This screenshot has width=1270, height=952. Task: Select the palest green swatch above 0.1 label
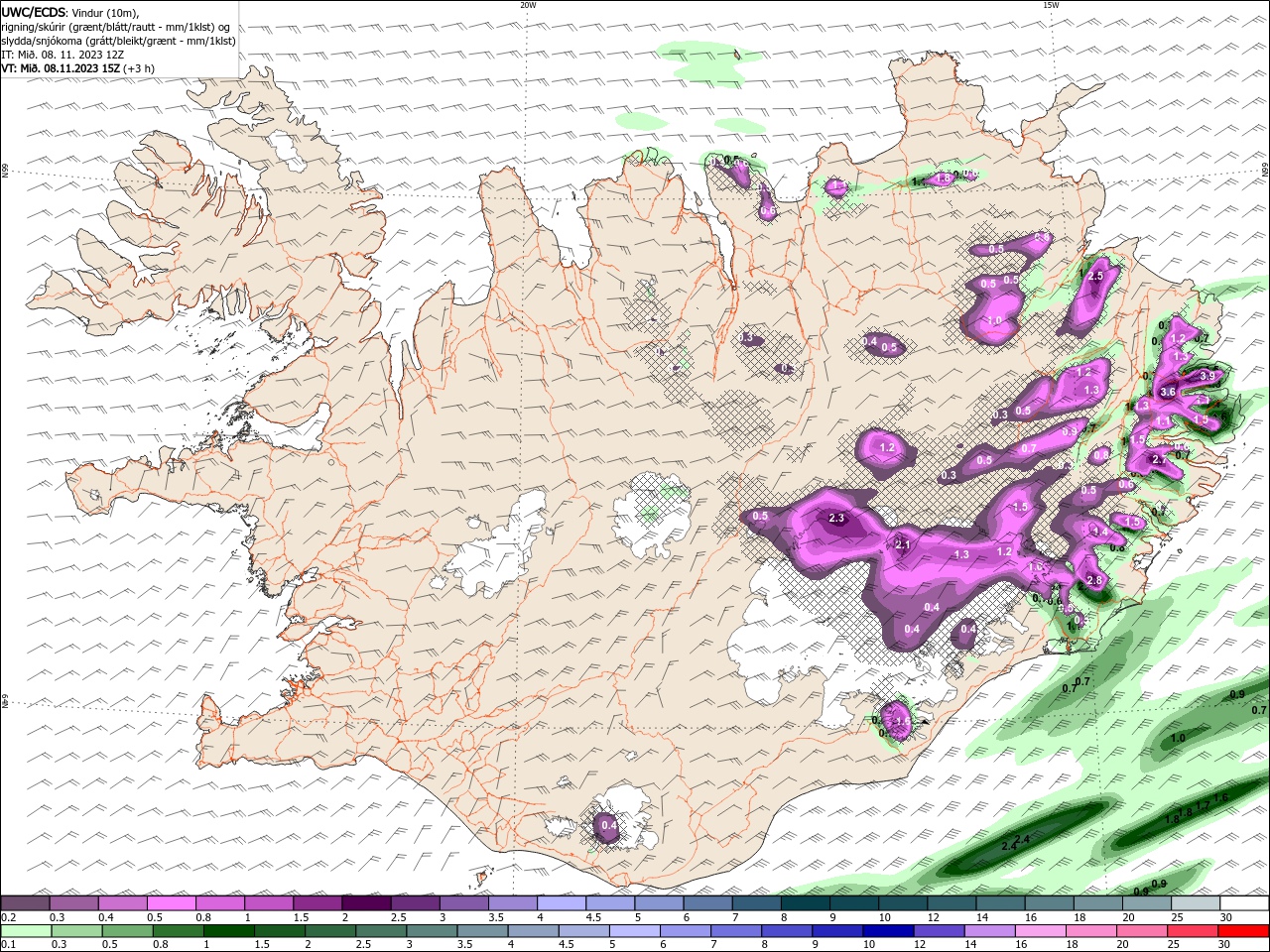(25, 931)
